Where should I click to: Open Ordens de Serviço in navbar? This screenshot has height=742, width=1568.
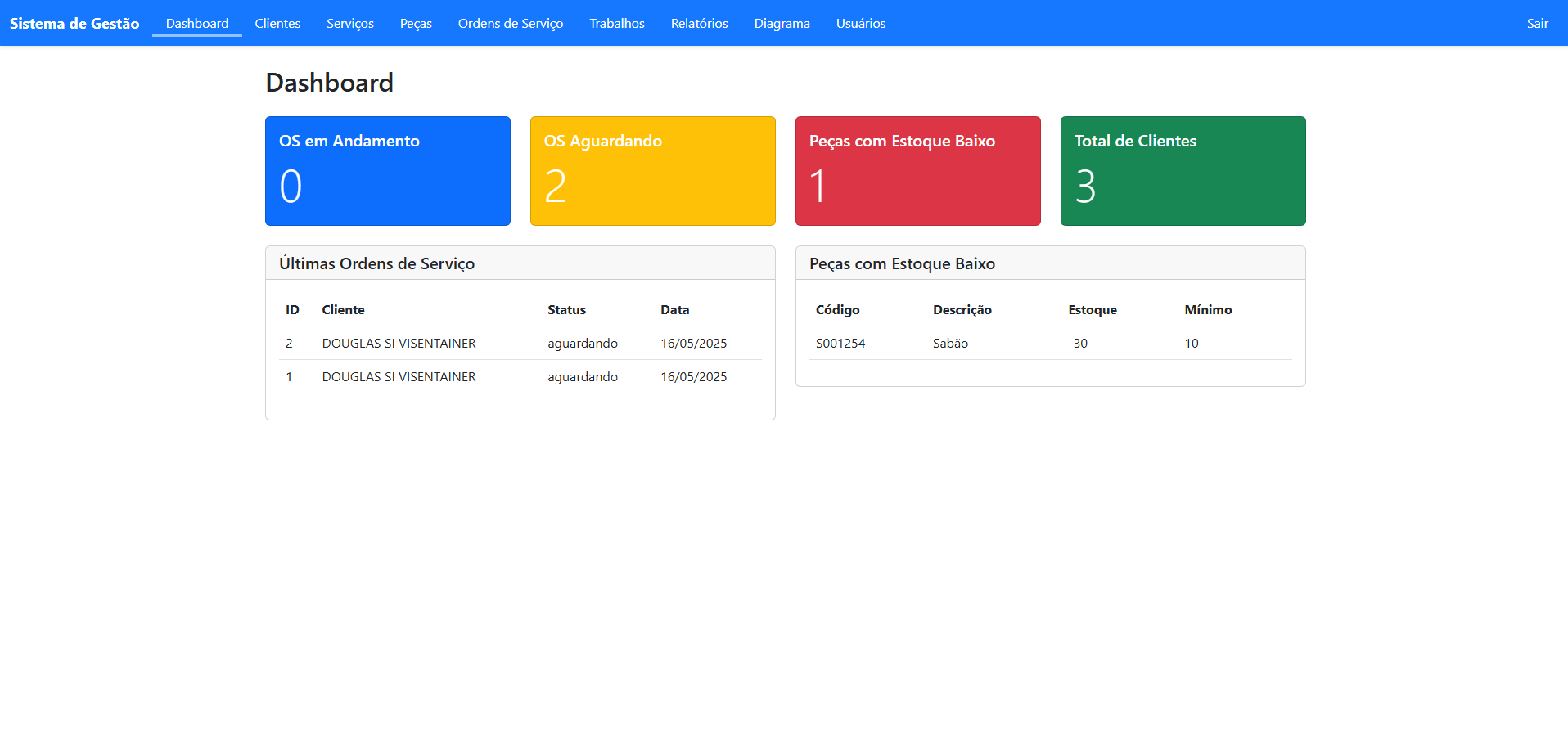(511, 23)
